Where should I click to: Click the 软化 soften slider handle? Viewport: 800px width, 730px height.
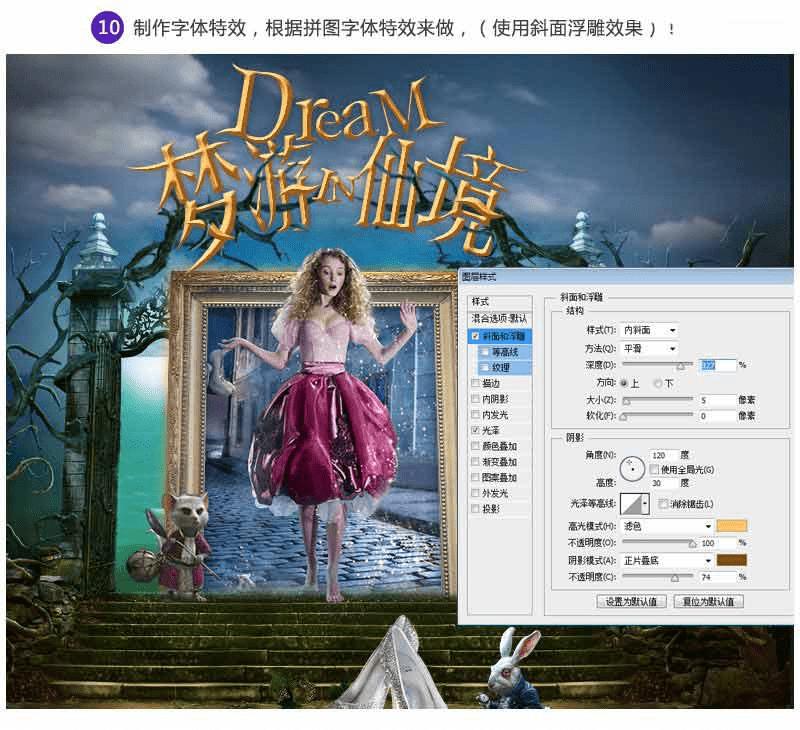pyautogui.click(x=623, y=417)
